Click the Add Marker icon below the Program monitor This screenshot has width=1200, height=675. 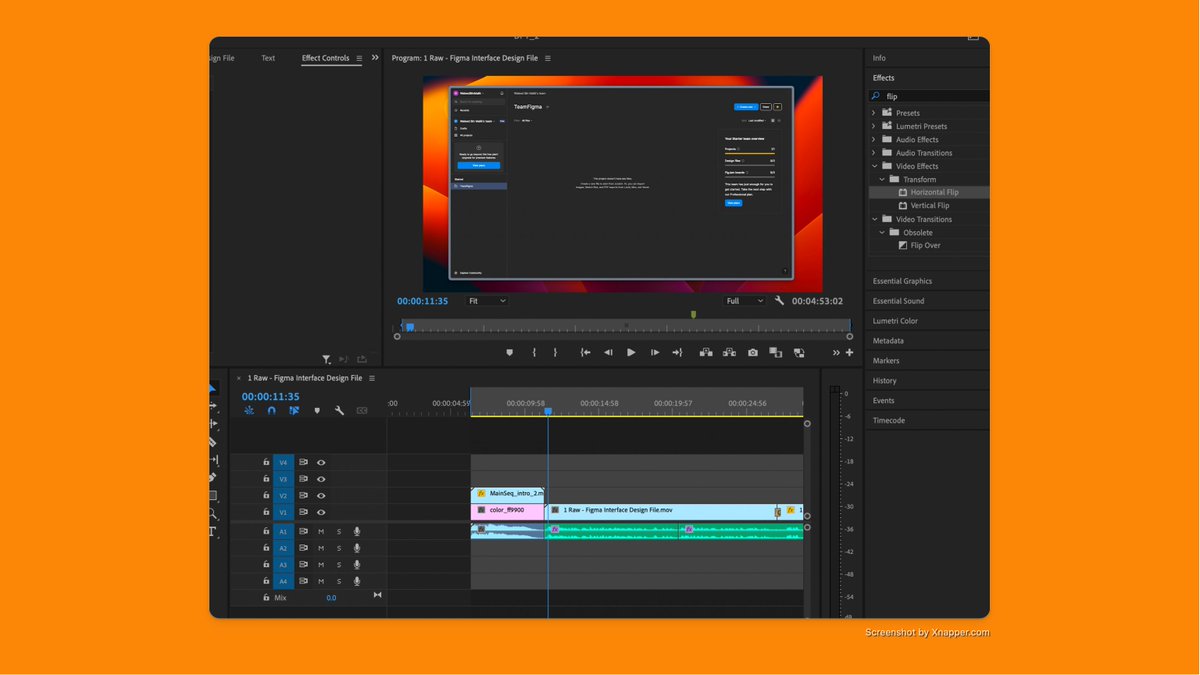pos(510,352)
